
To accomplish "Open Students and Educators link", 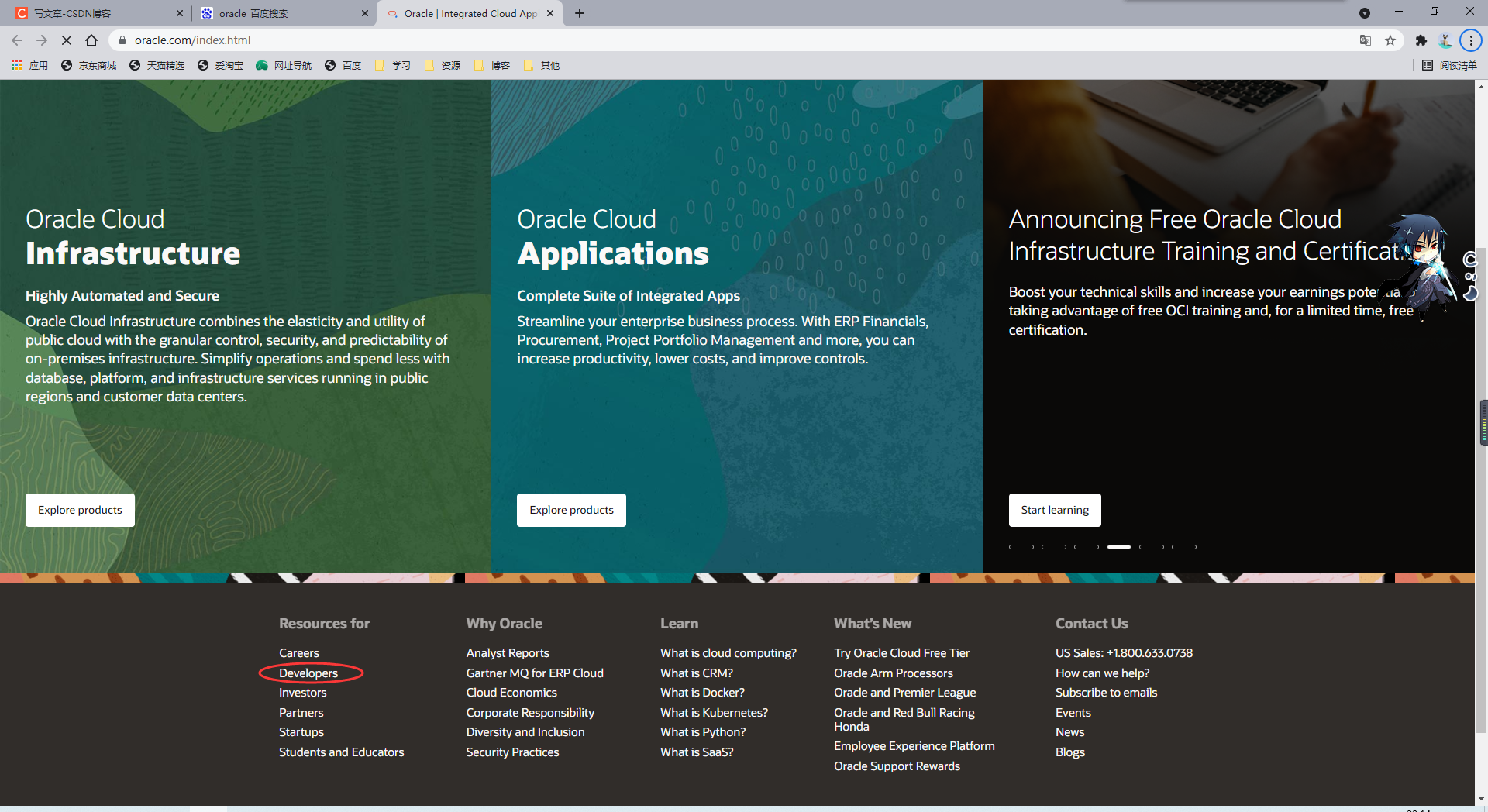I will click(342, 752).
